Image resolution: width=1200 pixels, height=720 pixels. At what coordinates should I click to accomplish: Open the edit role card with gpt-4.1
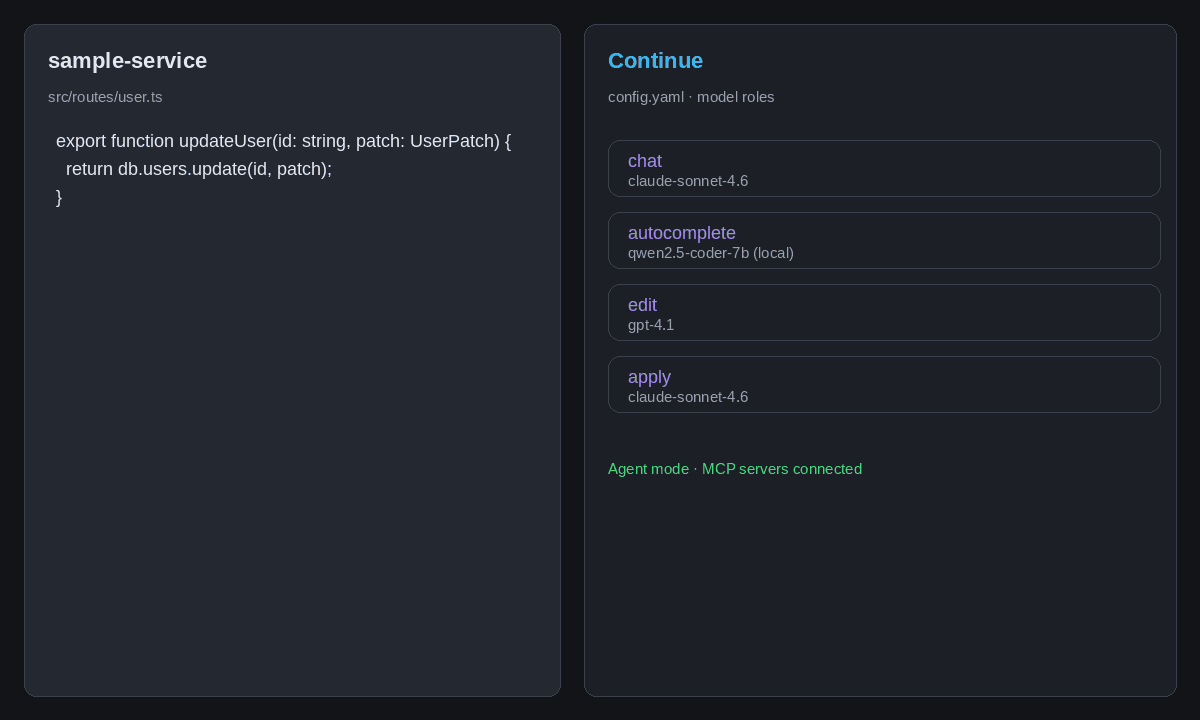point(884,312)
